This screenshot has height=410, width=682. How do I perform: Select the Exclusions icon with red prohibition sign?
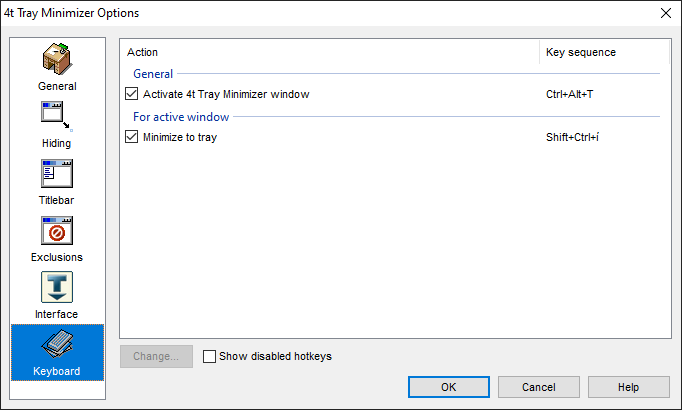pyautogui.click(x=57, y=239)
